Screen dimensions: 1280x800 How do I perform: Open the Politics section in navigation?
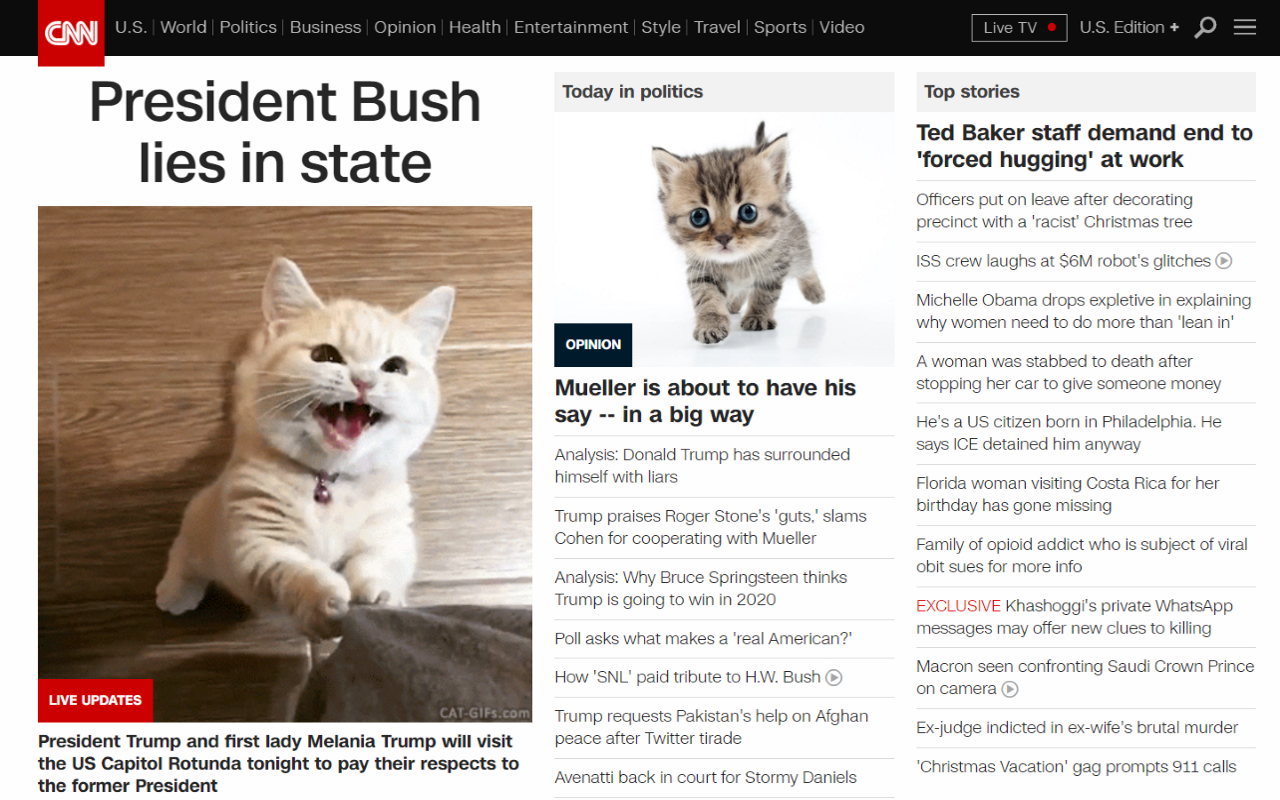coord(248,27)
